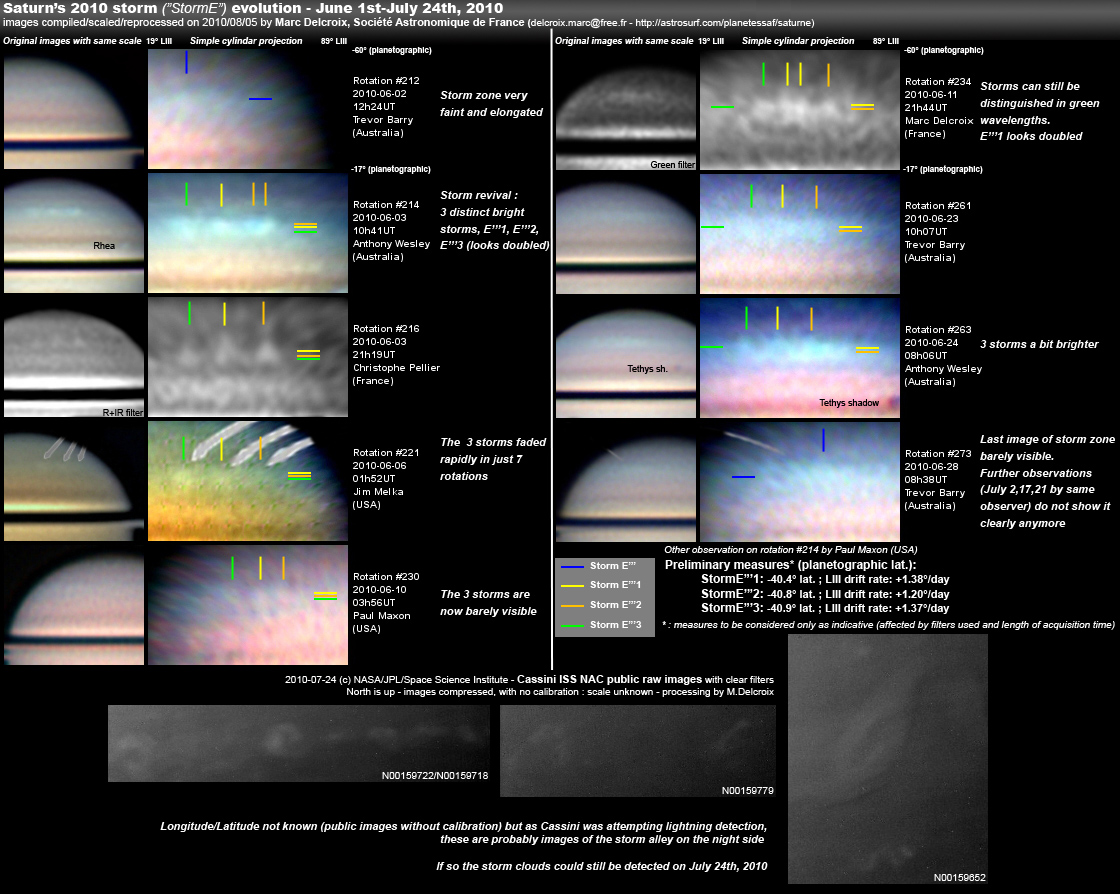The image size is (1120, 894).
Task: Collapse the storm legend panel
Action: click(x=604, y=595)
